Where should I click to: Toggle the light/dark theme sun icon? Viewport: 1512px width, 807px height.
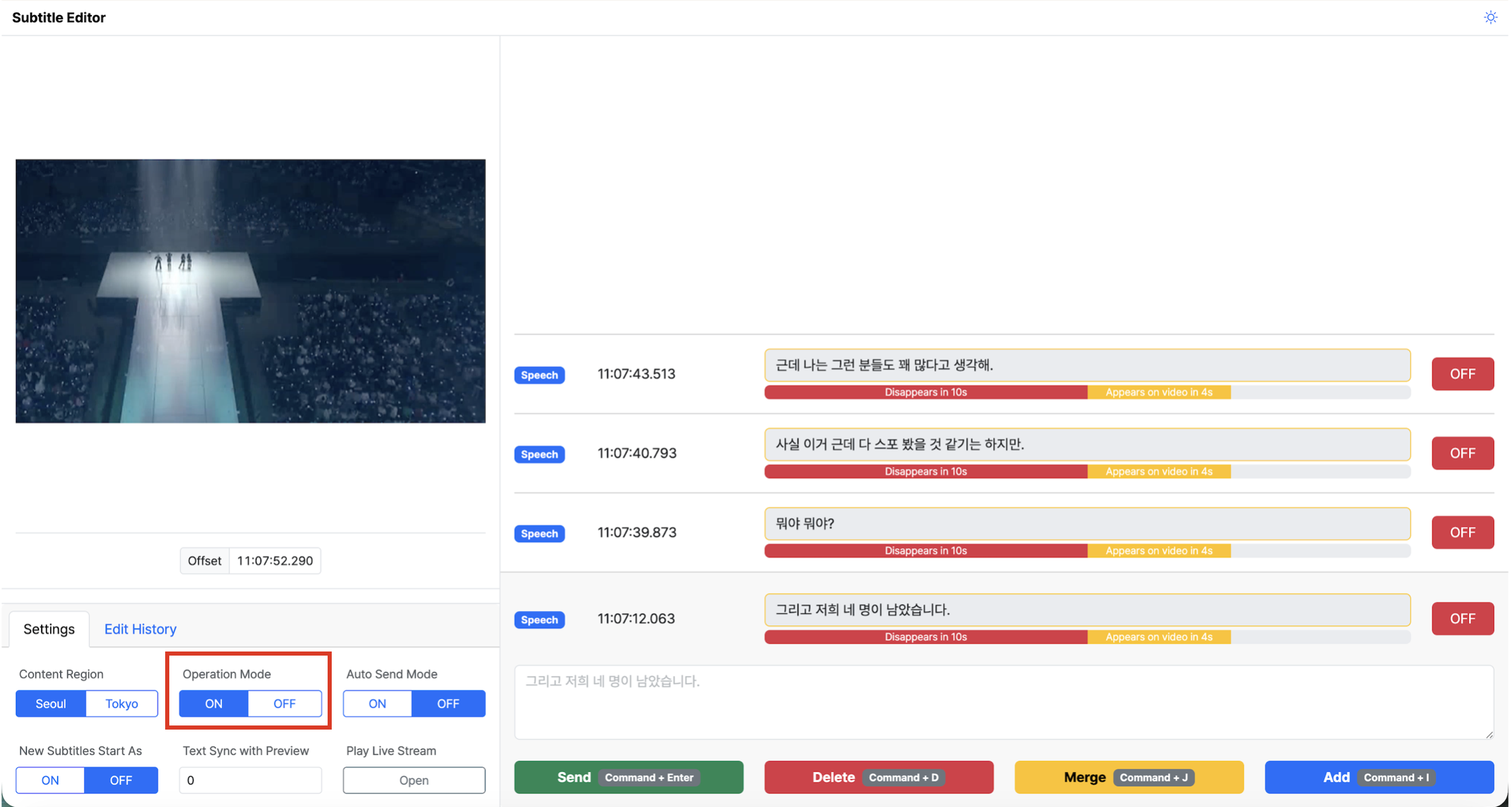[1490, 17]
